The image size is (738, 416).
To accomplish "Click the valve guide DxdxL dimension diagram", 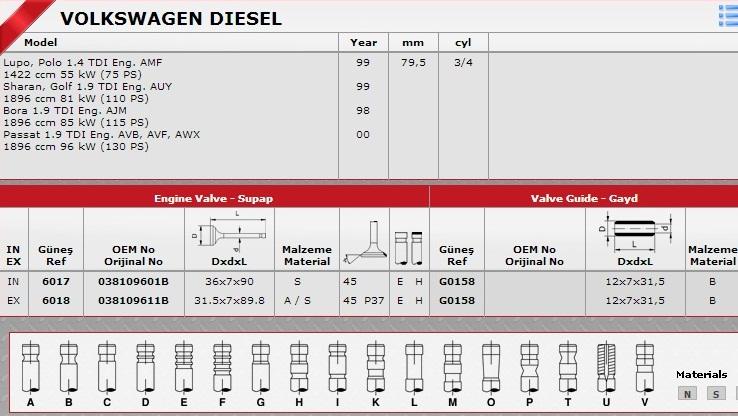I will point(635,232).
